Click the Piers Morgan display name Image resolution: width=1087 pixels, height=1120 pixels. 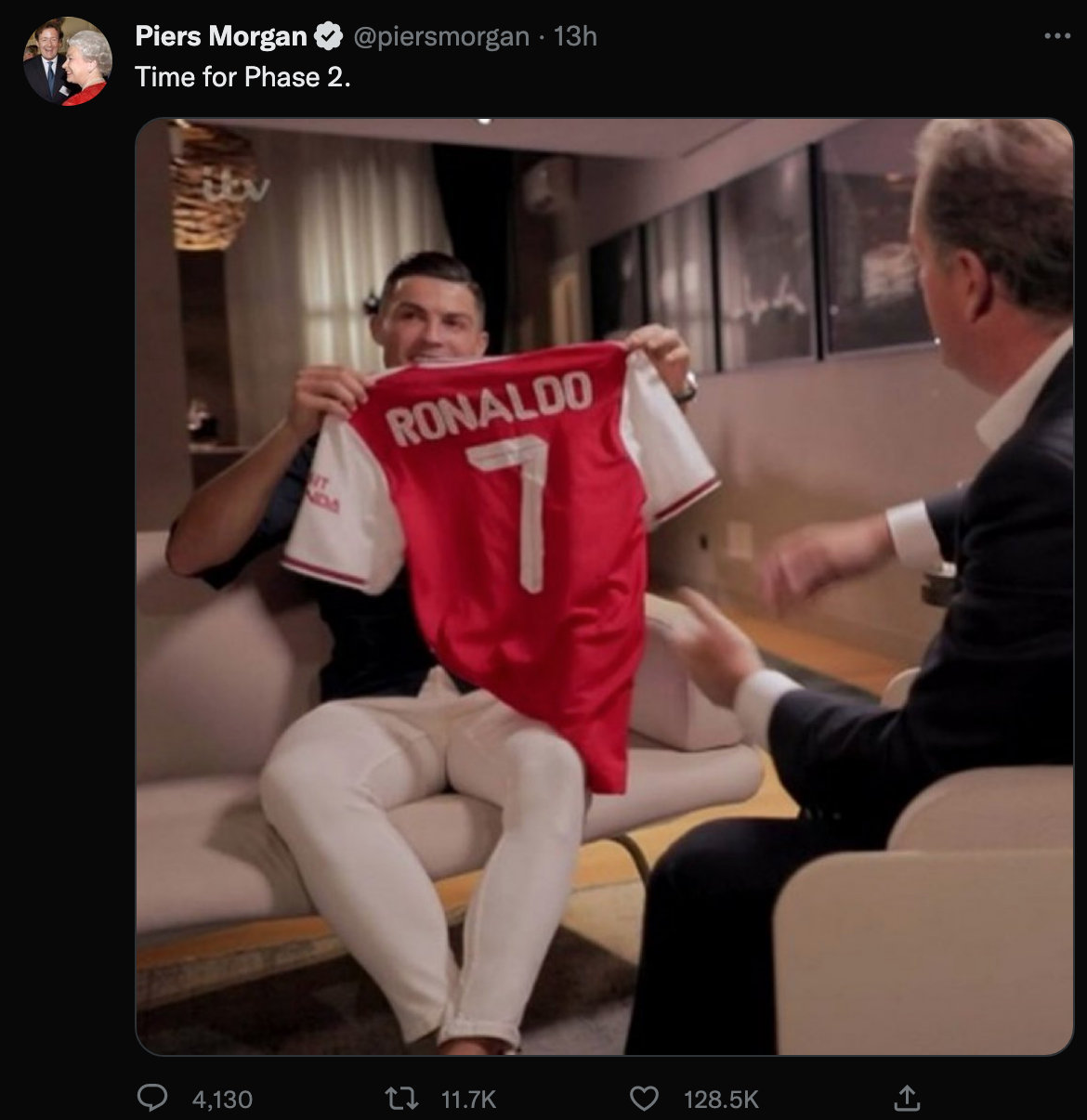point(220,36)
